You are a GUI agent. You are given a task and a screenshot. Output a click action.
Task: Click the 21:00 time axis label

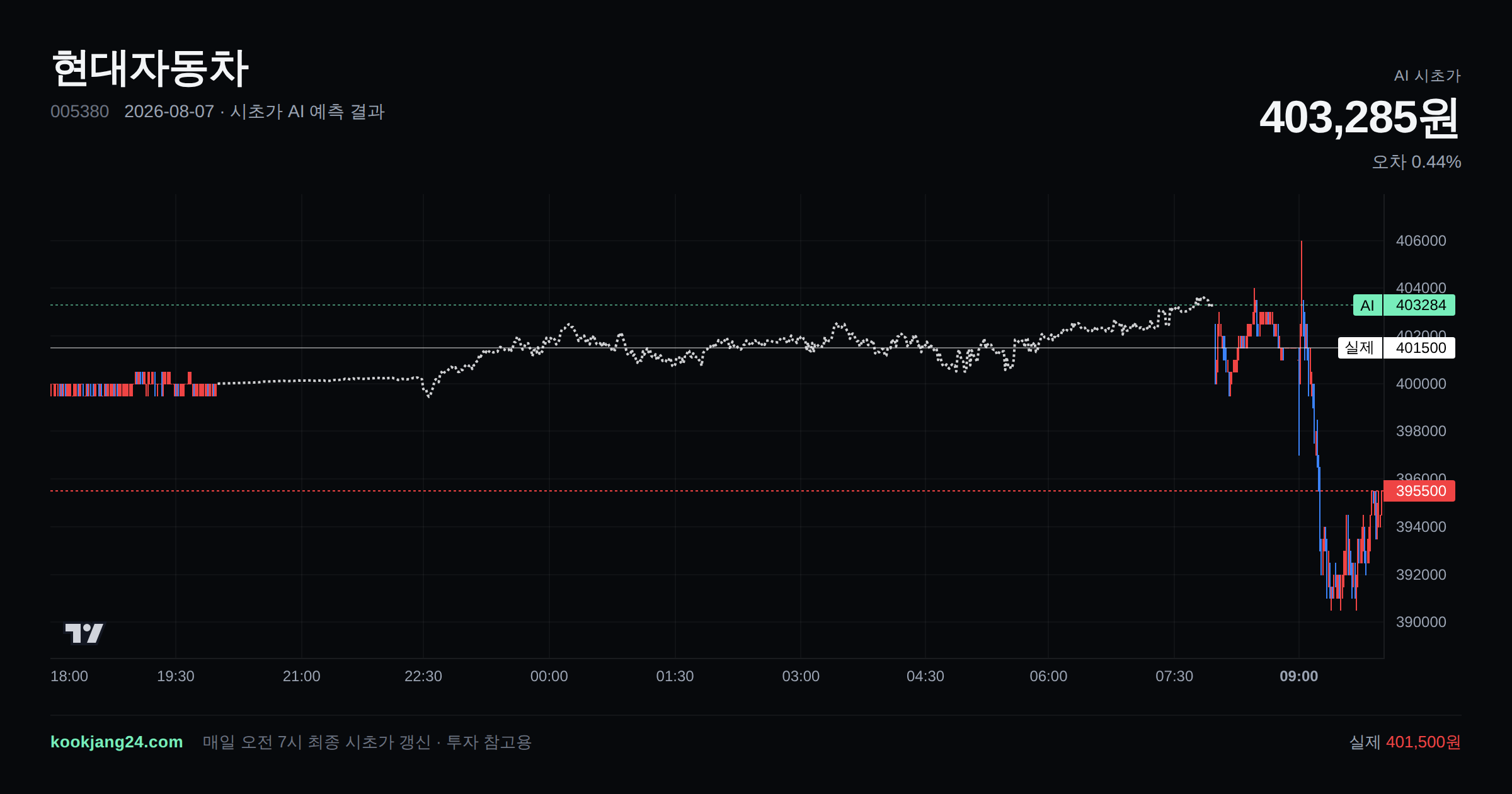tap(301, 676)
